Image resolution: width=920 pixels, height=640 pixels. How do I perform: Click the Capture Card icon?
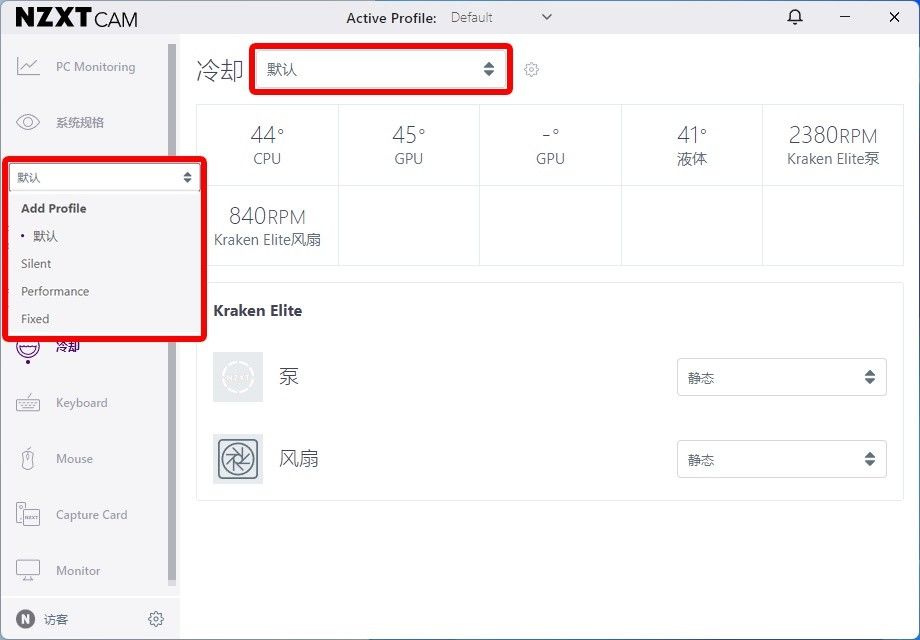28,514
